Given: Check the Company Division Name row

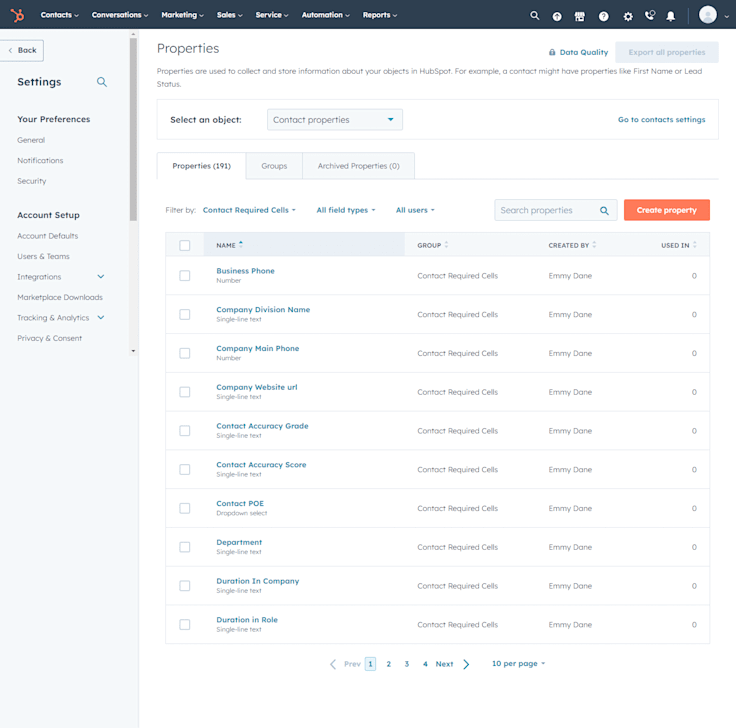Looking at the screenshot, I should pos(184,314).
